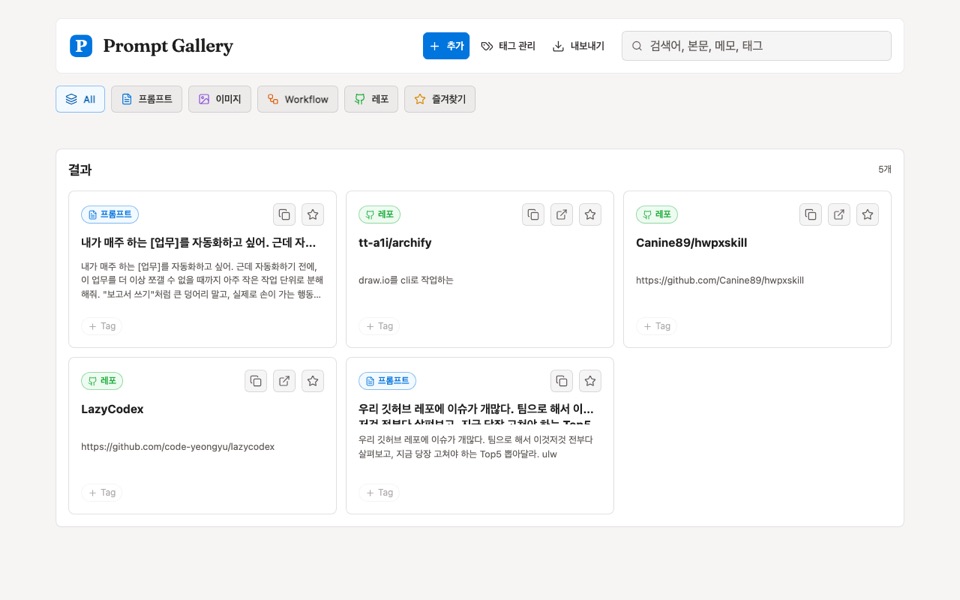Open Canine89/hwpxskill external link icon
The height and width of the screenshot is (600, 960).
[839, 214]
